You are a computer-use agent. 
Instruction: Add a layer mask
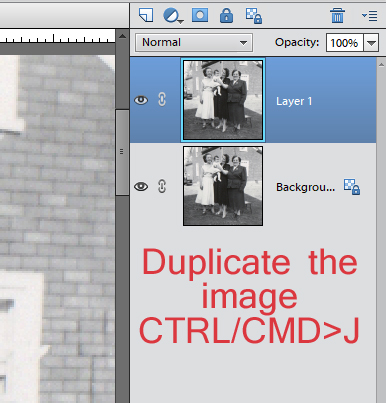tap(200, 15)
